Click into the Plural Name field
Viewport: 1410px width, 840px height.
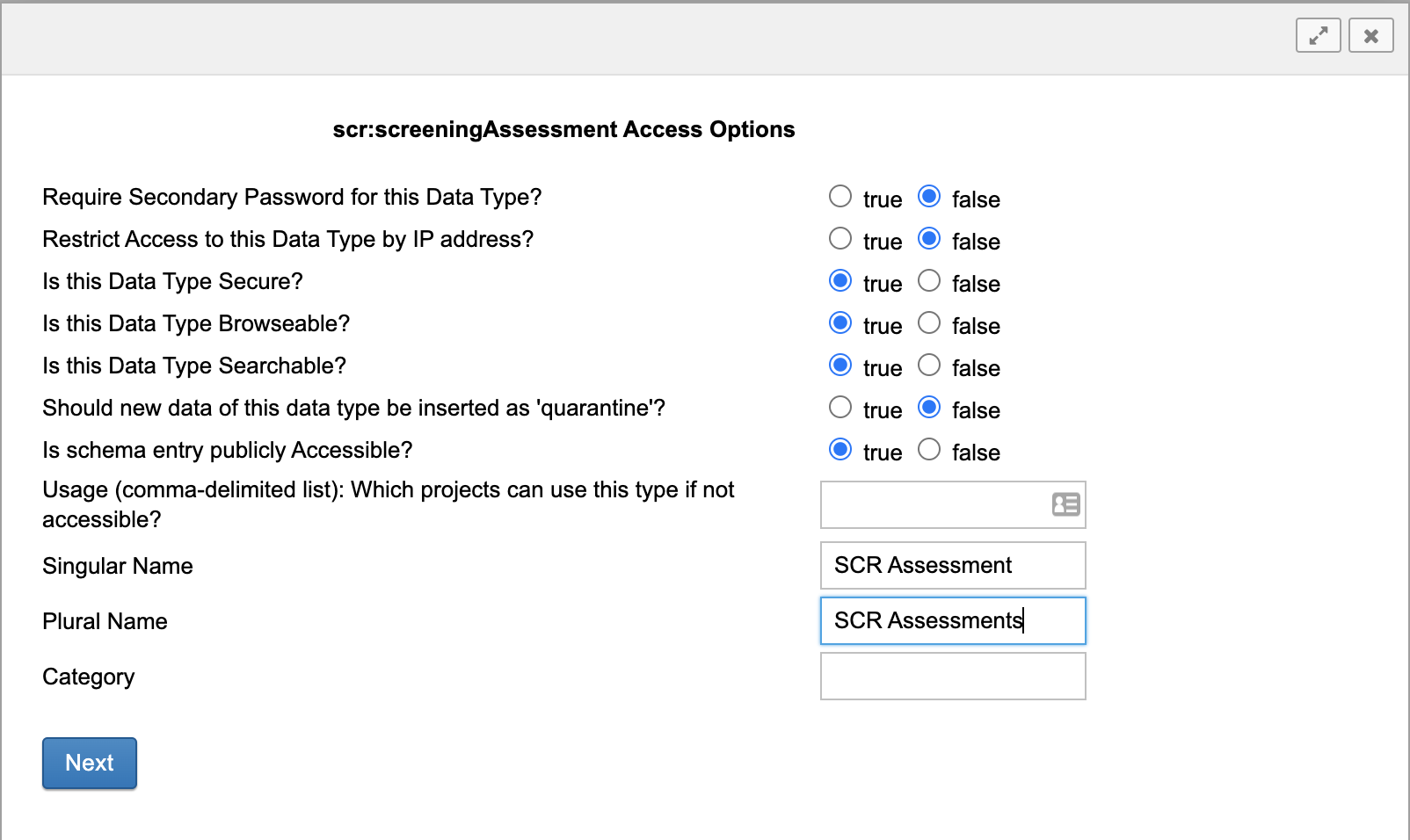[x=953, y=620]
